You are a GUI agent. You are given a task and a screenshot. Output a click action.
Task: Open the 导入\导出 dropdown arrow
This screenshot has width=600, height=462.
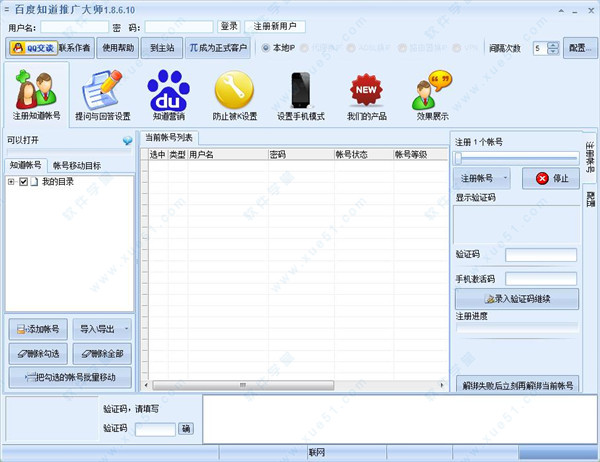pos(127,328)
